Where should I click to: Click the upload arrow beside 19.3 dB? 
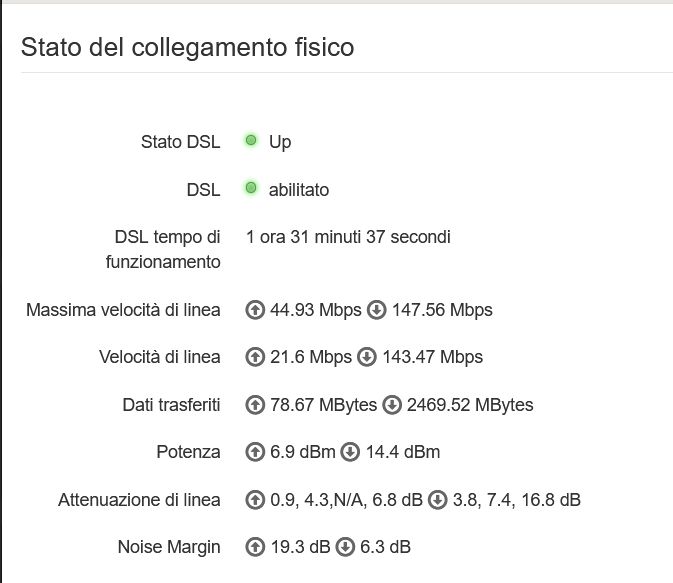coord(255,547)
